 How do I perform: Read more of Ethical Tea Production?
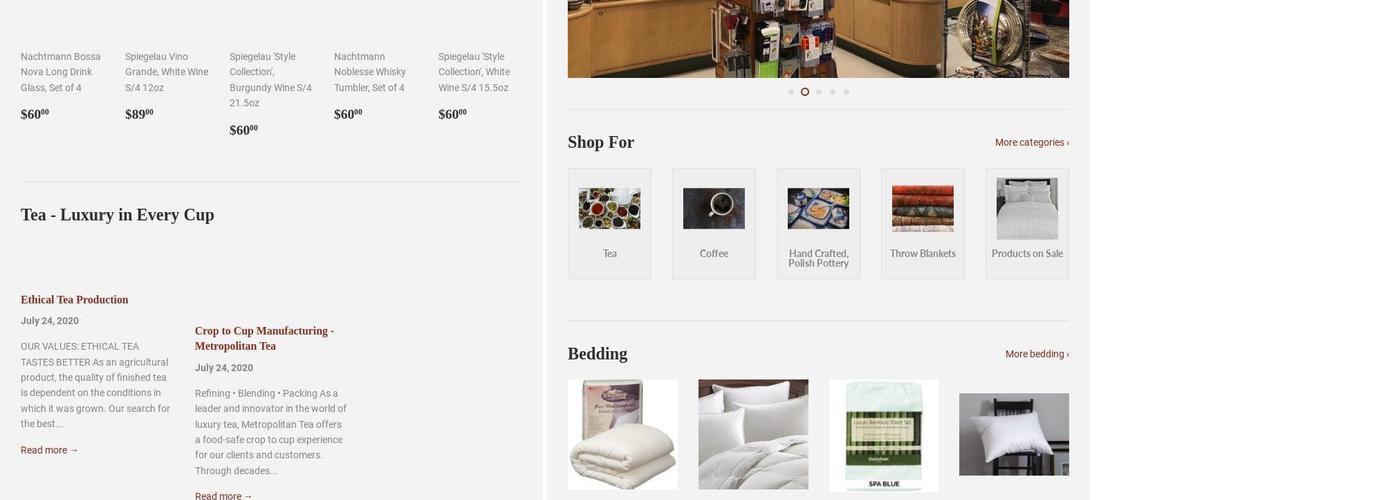click(49, 450)
